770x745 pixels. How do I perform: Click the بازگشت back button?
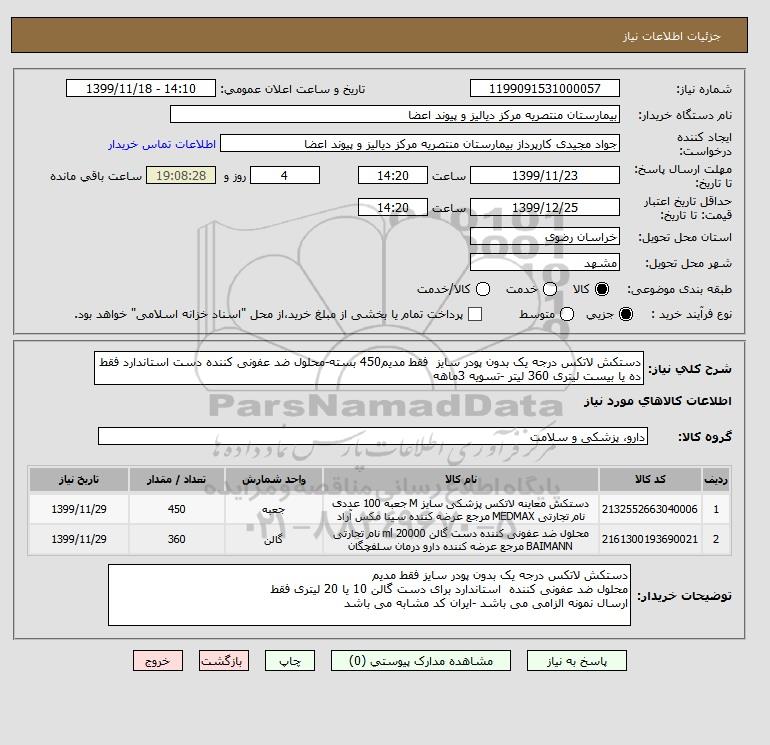pos(224,661)
